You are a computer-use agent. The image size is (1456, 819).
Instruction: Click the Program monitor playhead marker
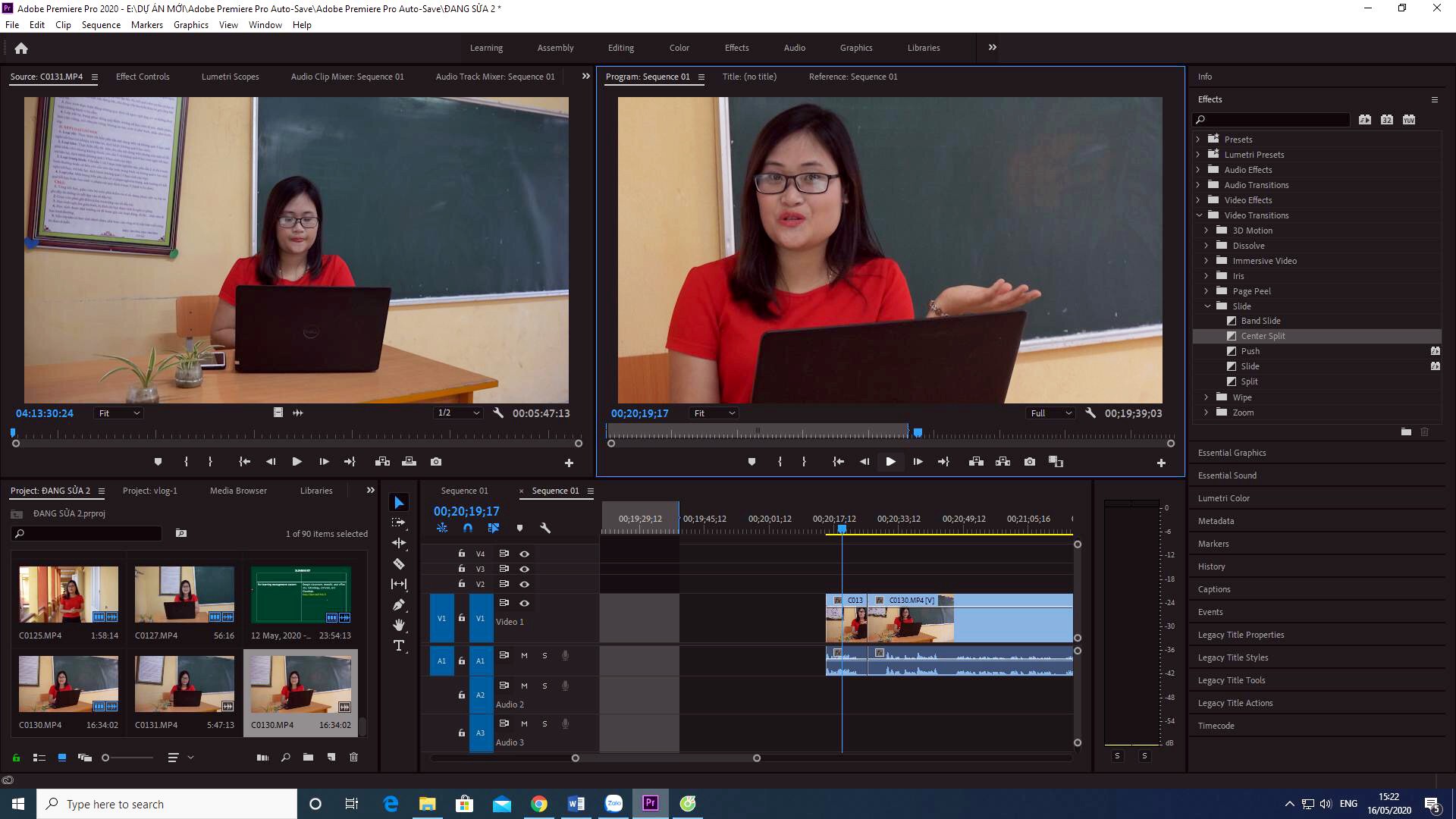tap(918, 433)
